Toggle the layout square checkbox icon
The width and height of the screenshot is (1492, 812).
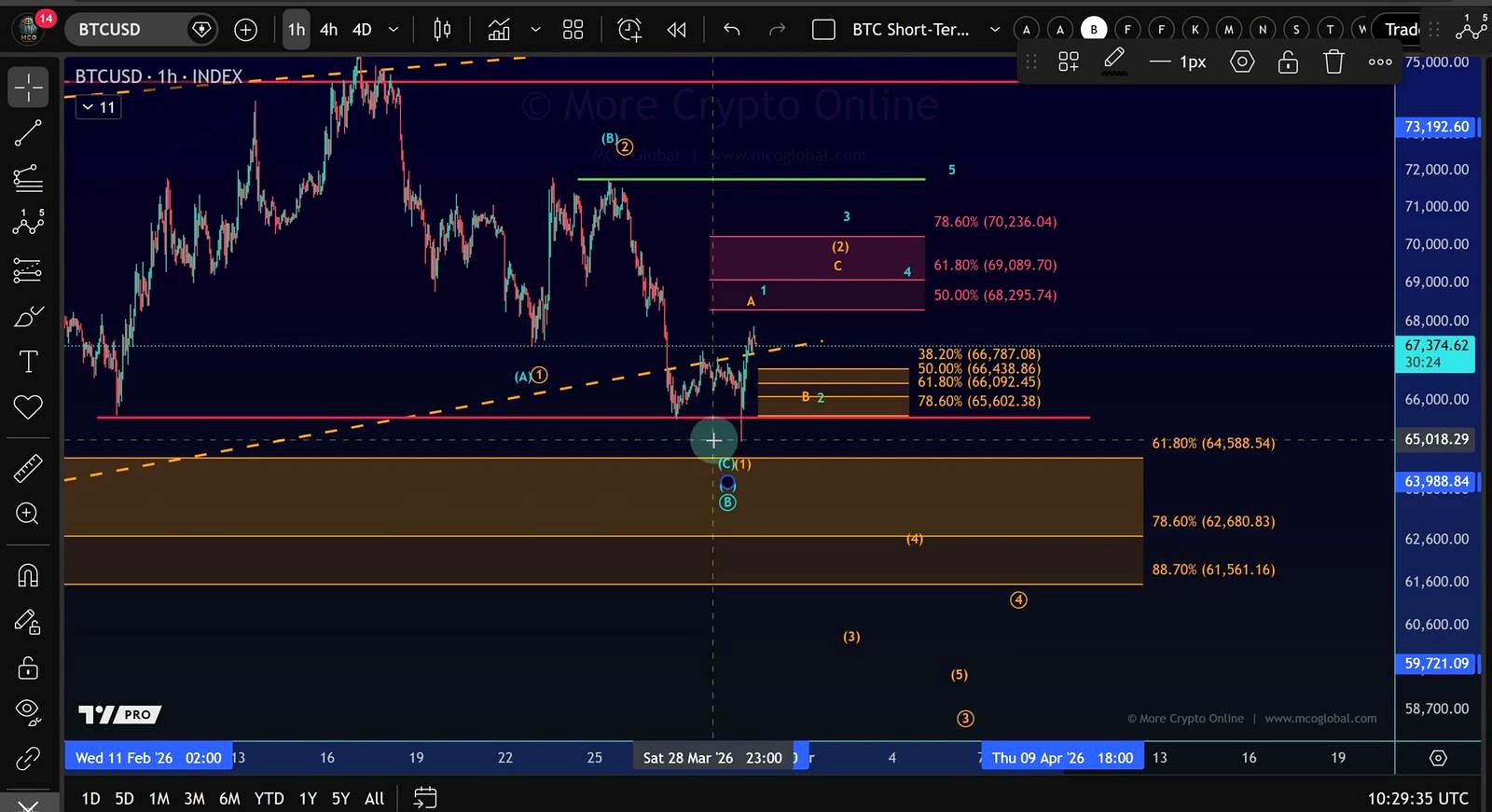pyautogui.click(x=823, y=30)
